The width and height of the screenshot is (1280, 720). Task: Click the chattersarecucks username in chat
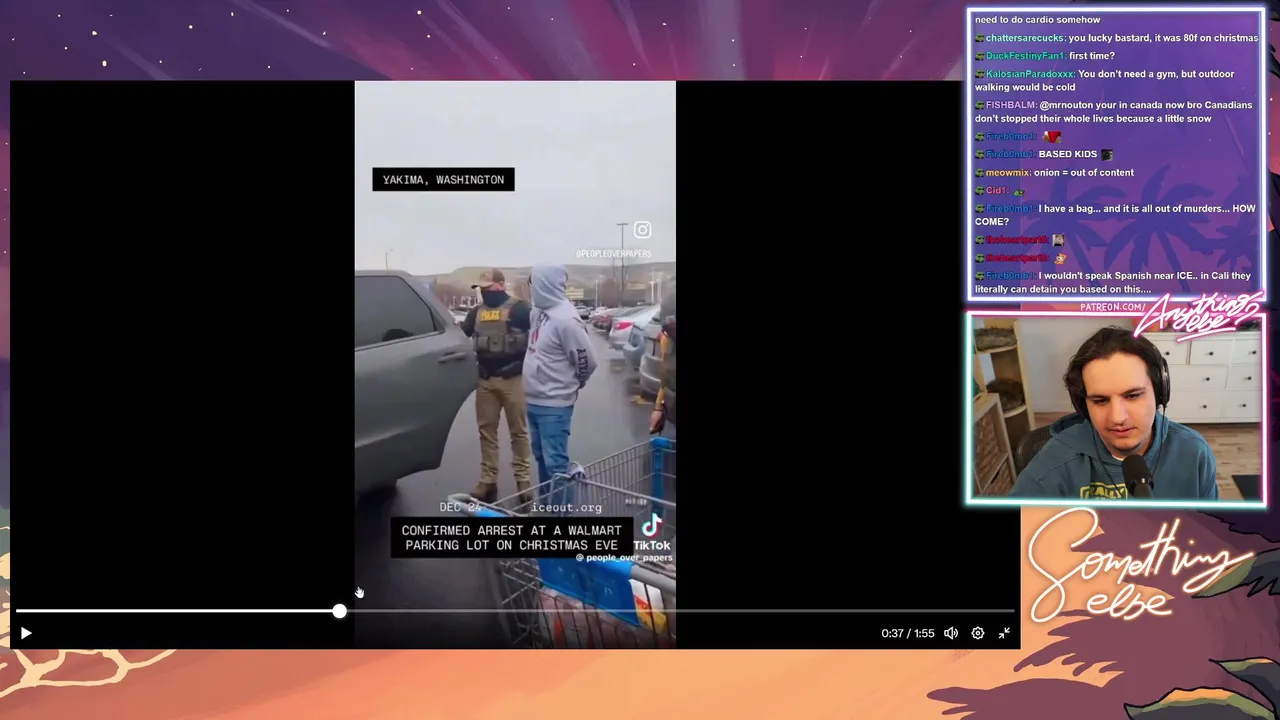click(x=1025, y=38)
